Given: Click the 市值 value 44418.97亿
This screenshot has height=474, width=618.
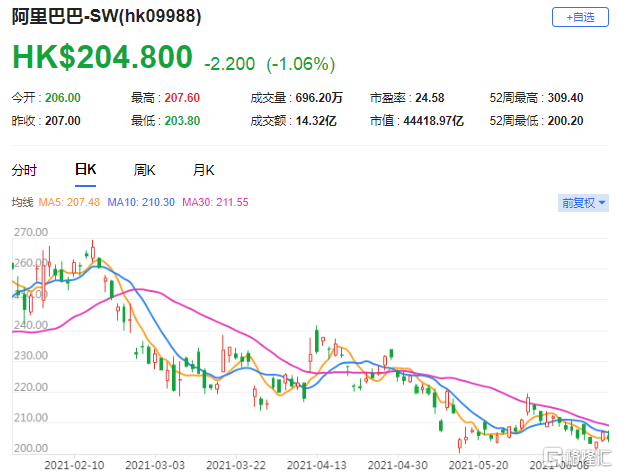Looking at the screenshot, I should [434, 121].
